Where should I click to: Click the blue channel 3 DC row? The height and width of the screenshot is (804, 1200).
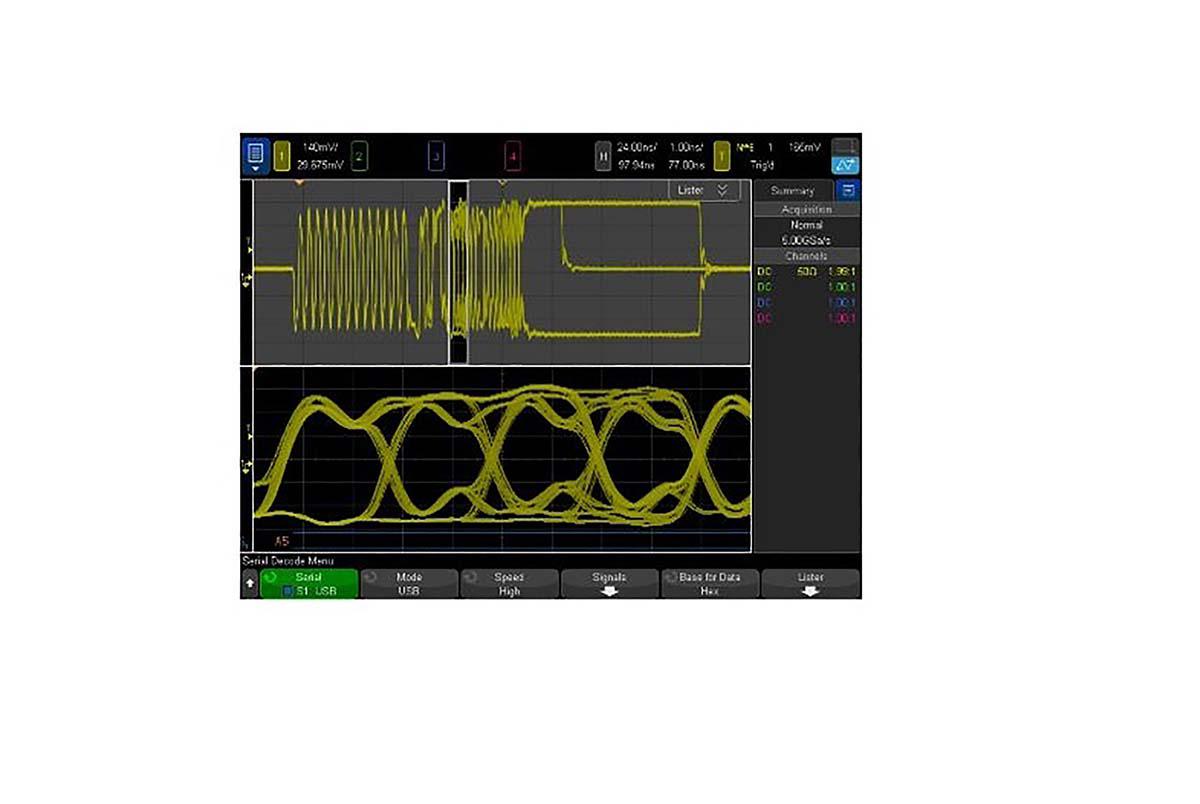806,302
